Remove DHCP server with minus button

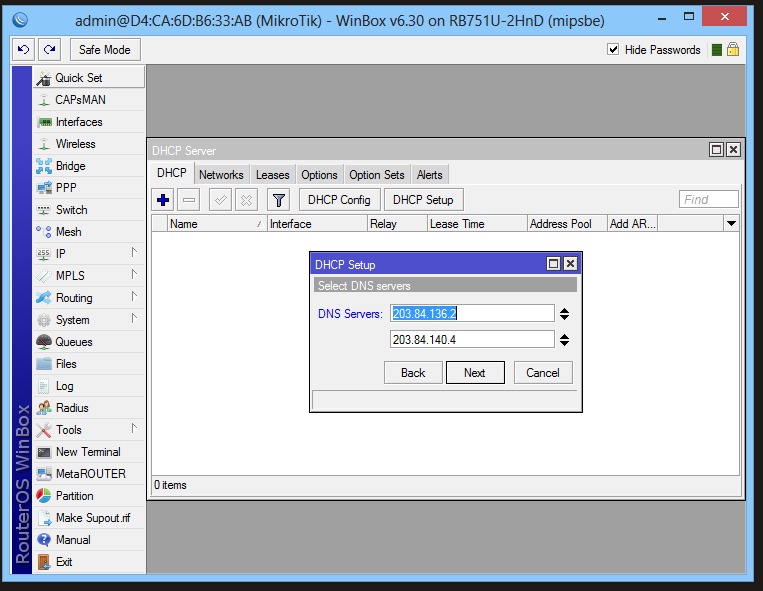189,200
